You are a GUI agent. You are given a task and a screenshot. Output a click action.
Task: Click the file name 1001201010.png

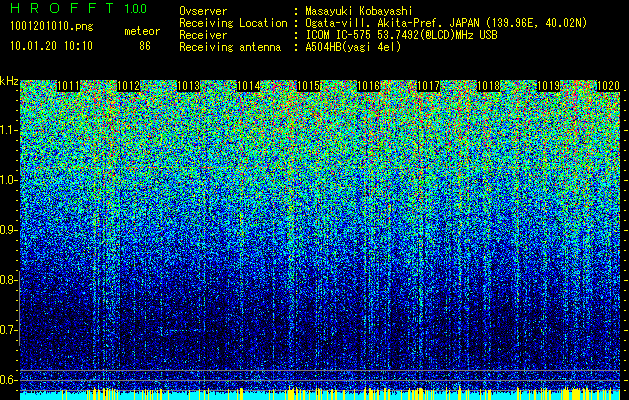[x=52, y=27]
